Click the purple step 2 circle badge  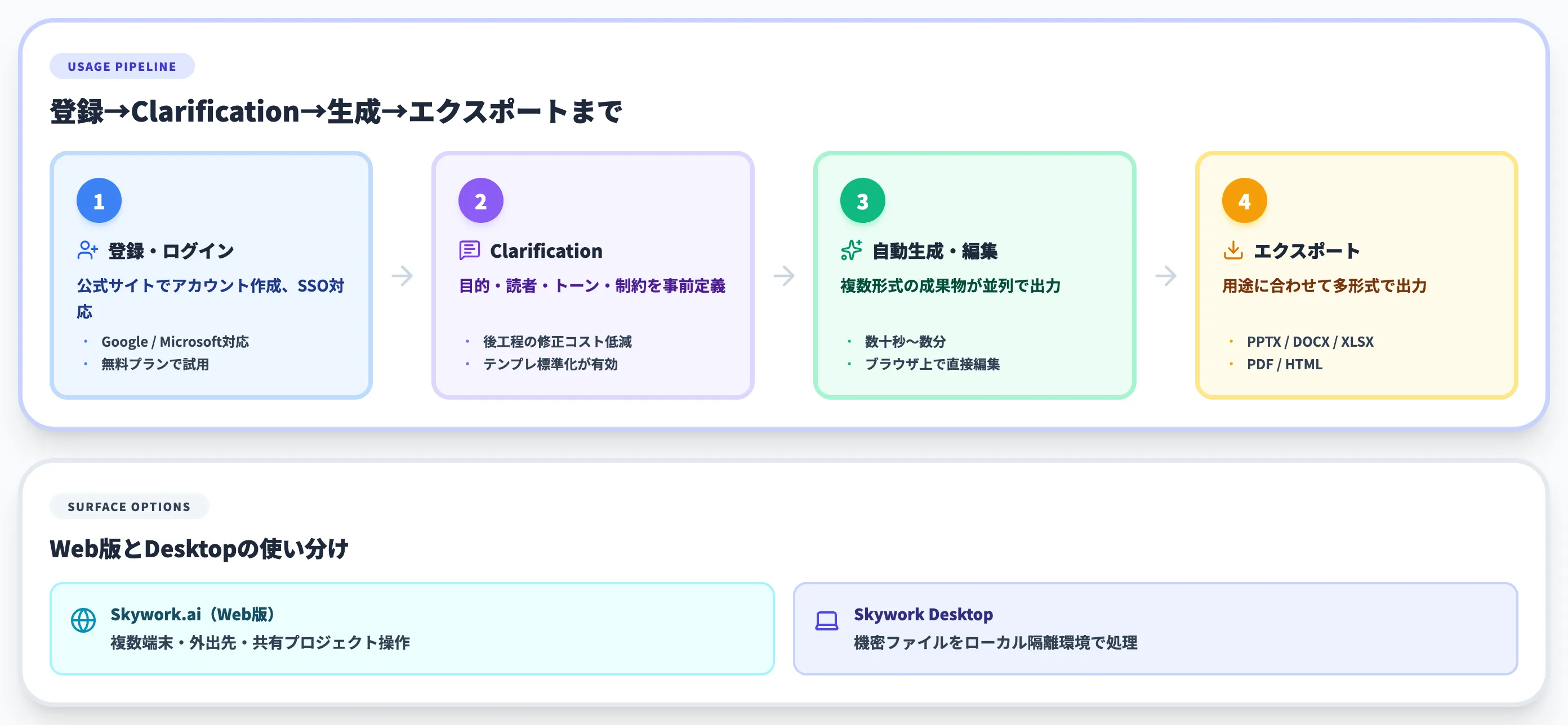pos(480,201)
